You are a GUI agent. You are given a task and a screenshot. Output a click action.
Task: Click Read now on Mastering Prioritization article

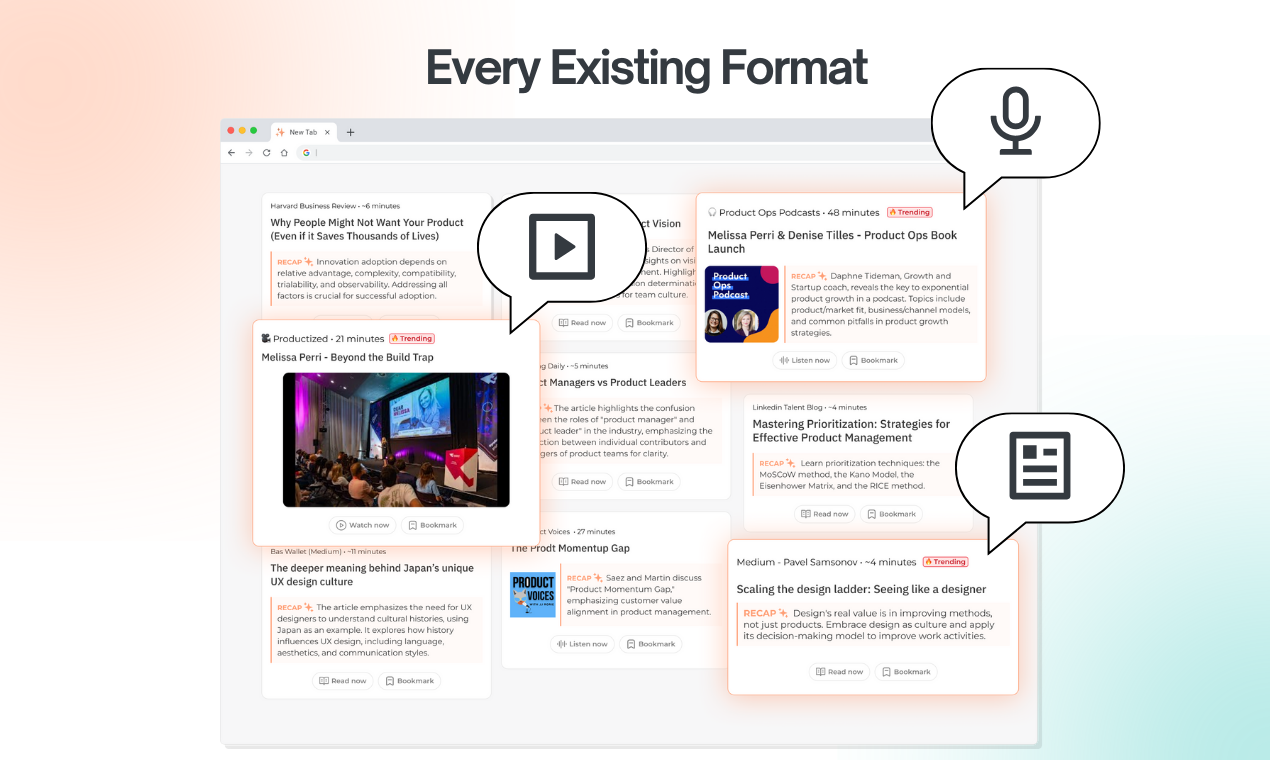825,514
